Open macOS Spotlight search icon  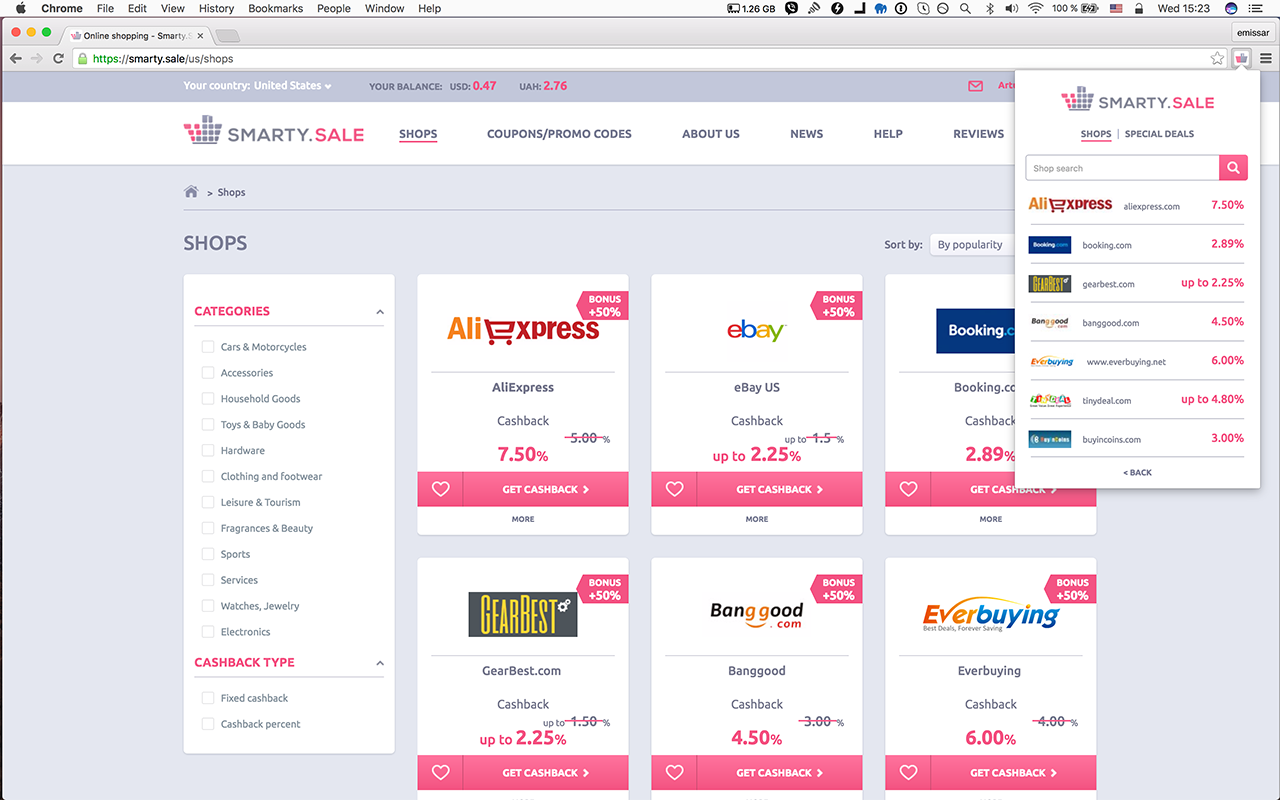[965, 8]
